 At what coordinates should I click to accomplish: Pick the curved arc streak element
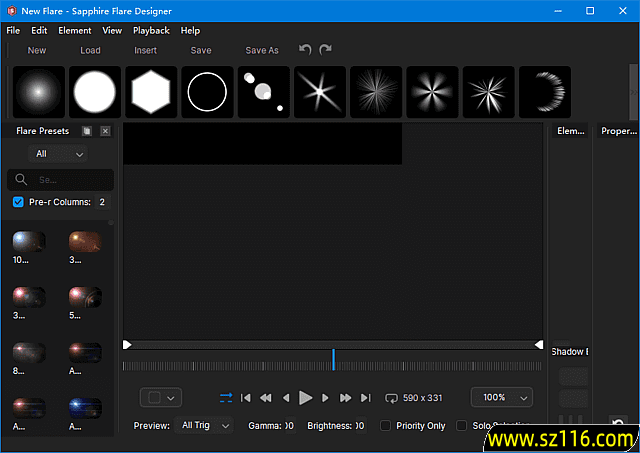pos(545,92)
